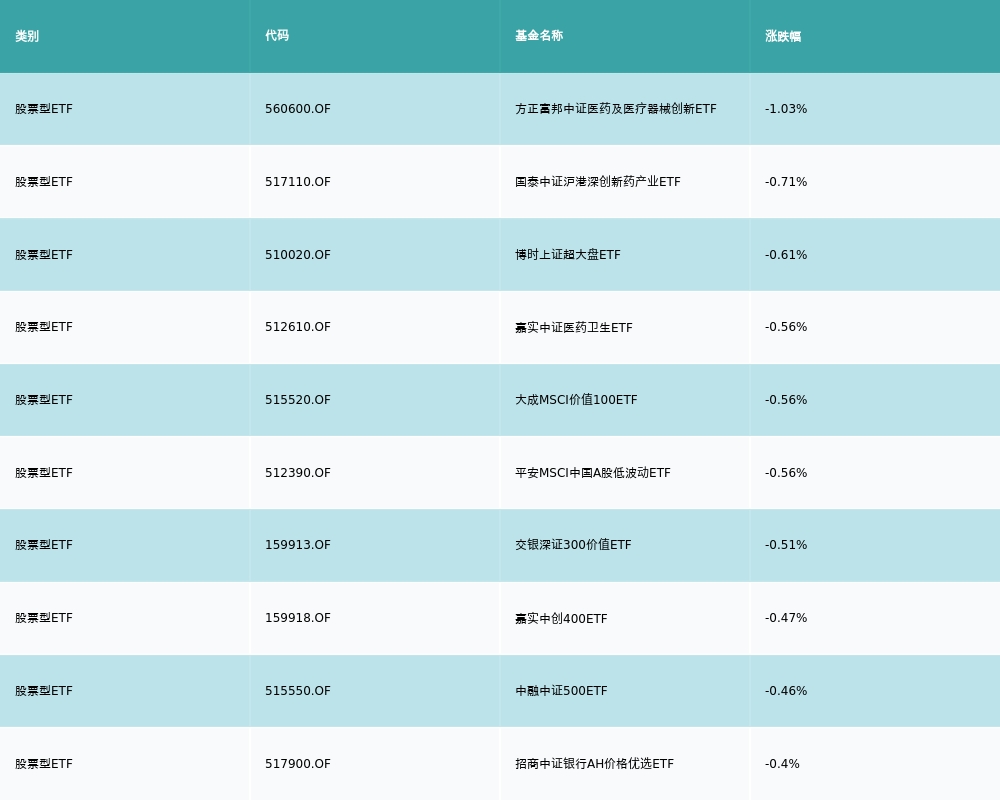Click the -0.61% change value

(786, 255)
